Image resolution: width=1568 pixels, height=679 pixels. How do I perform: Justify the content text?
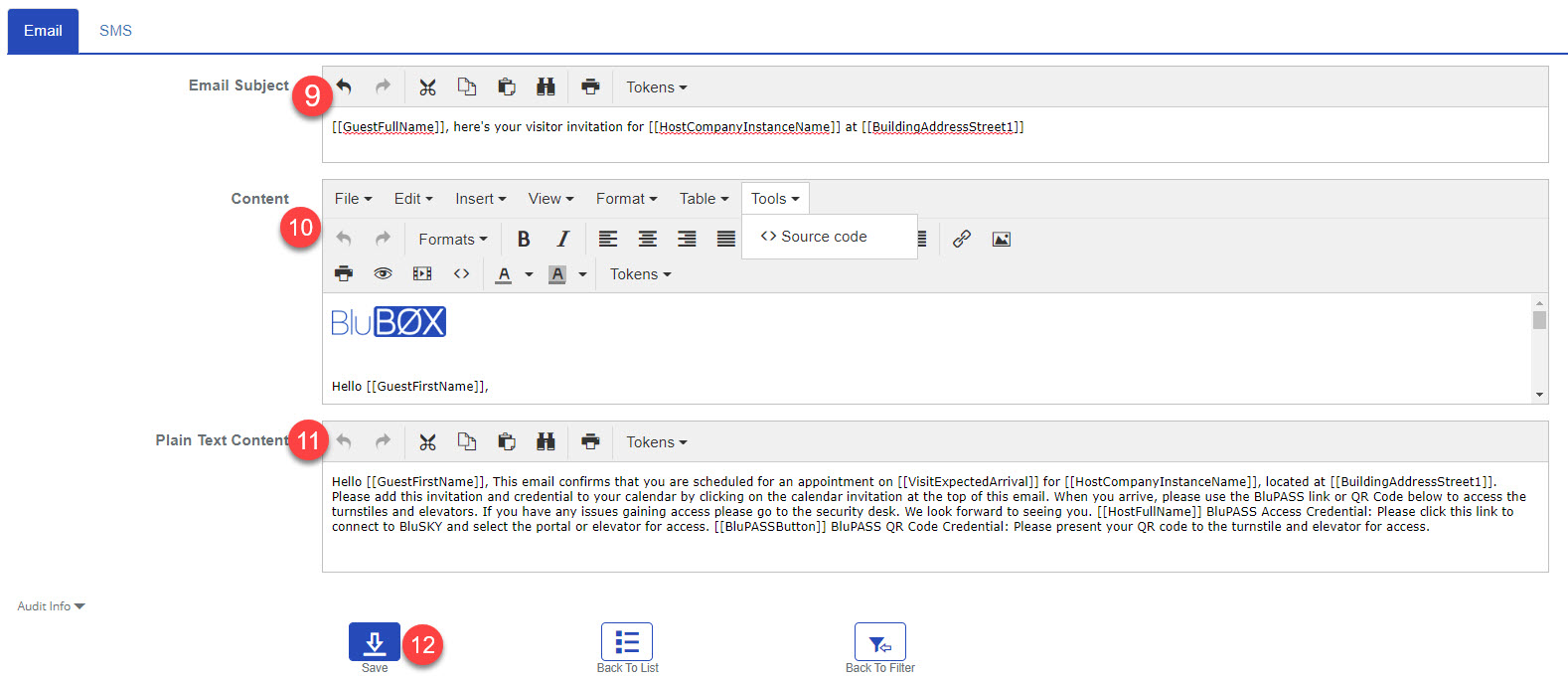point(726,239)
